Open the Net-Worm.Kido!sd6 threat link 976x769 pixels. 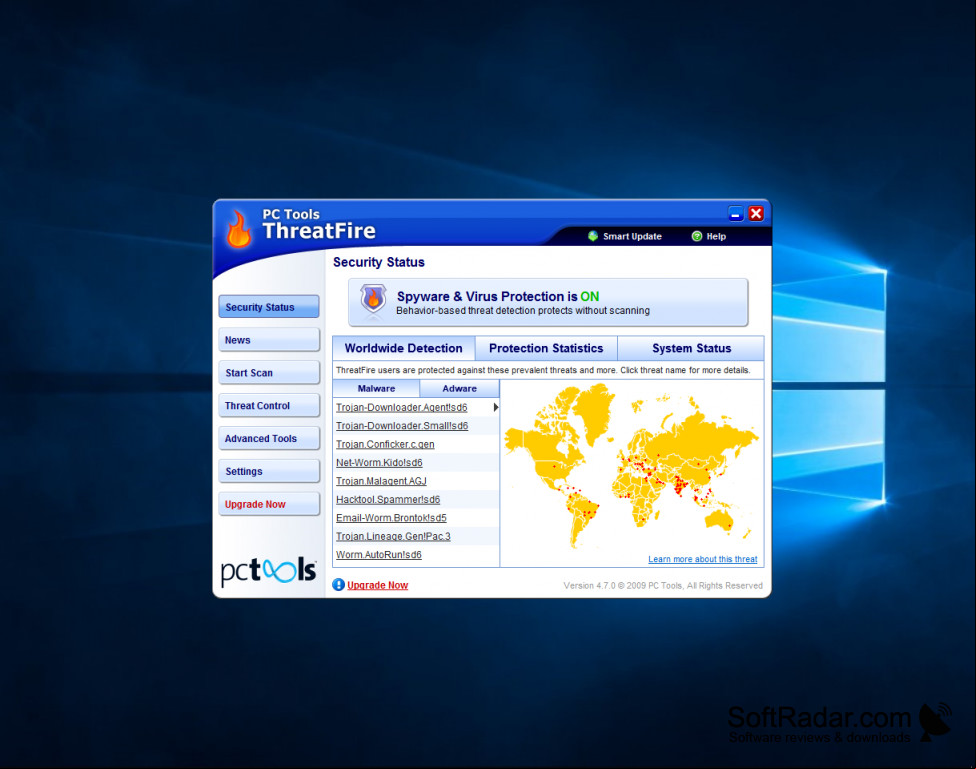pos(379,463)
